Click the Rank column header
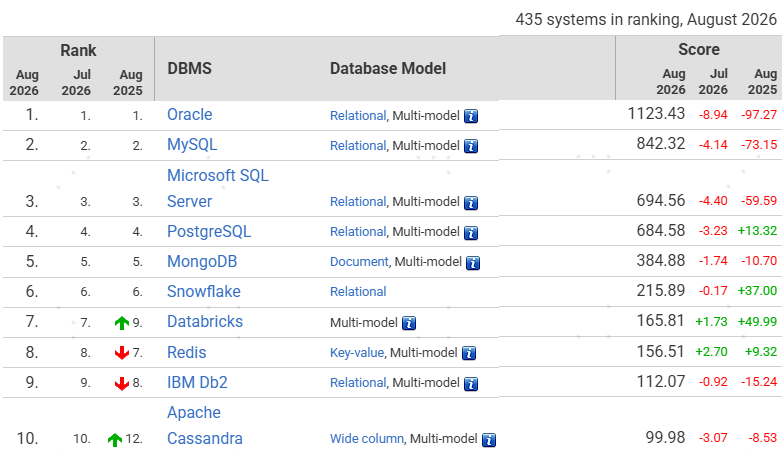The width and height of the screenshot is (784, 460). tap(78, 50)
